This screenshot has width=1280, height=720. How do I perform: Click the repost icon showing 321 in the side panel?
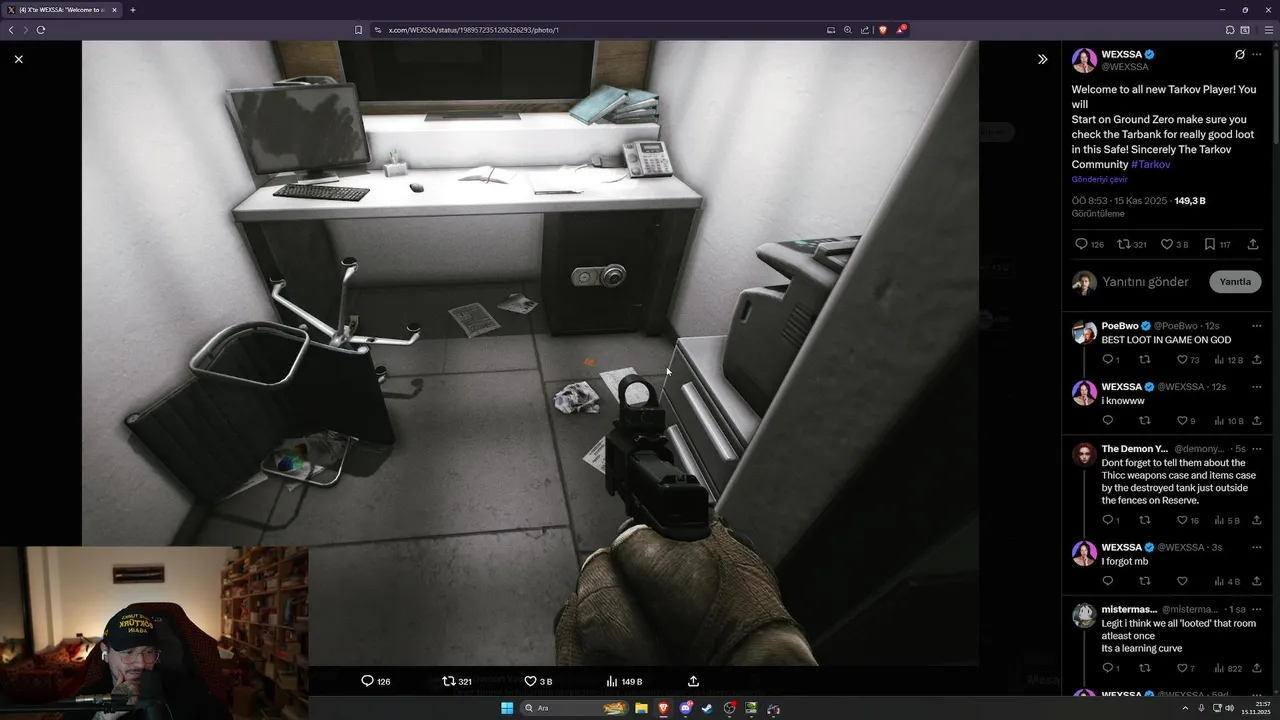click(x=1123, y=244)
